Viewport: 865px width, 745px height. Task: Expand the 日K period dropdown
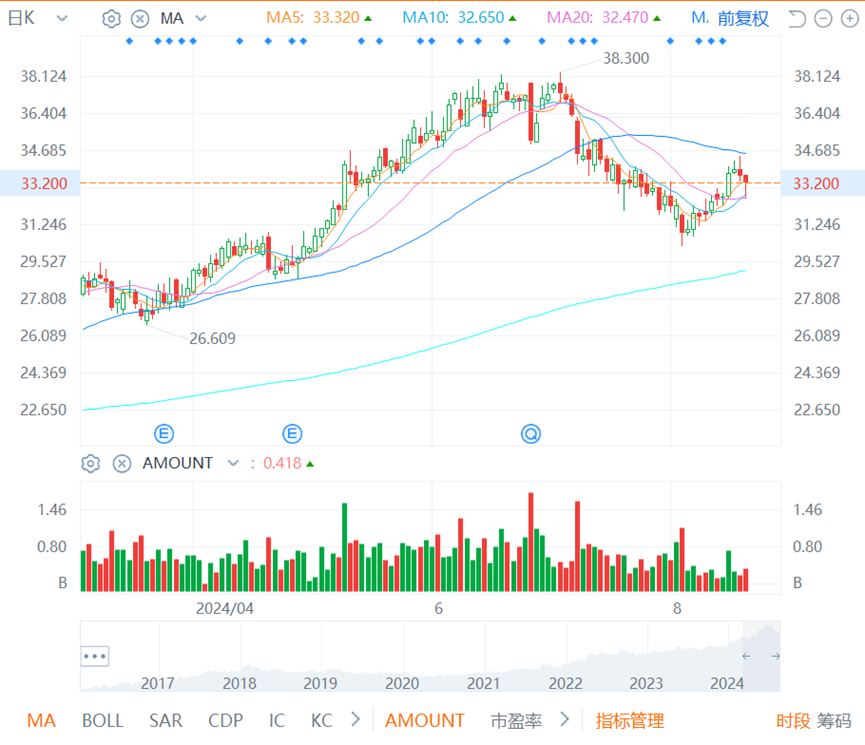click(62, 19)
